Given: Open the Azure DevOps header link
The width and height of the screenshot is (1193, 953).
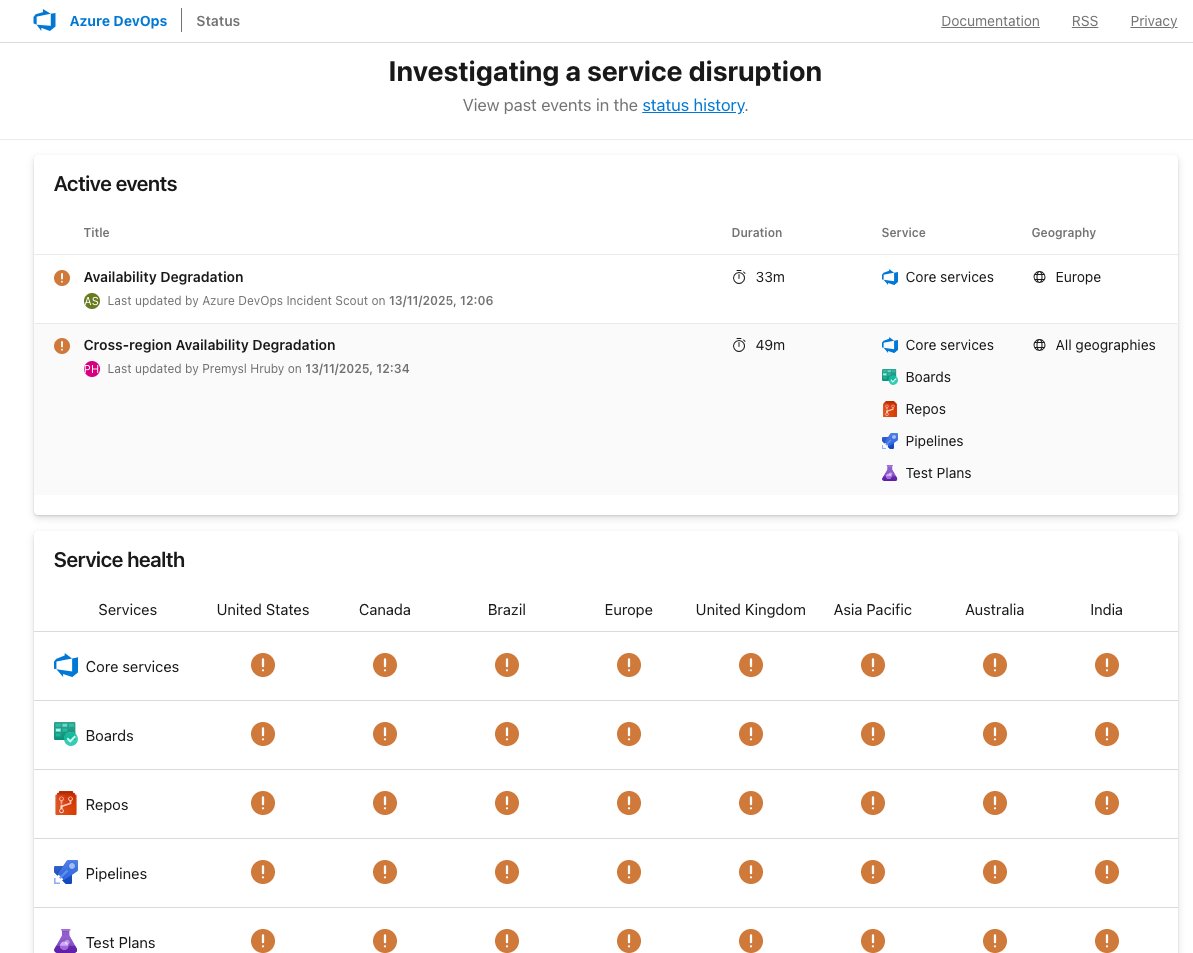Looking at the screenshot, I should [118, 21].
